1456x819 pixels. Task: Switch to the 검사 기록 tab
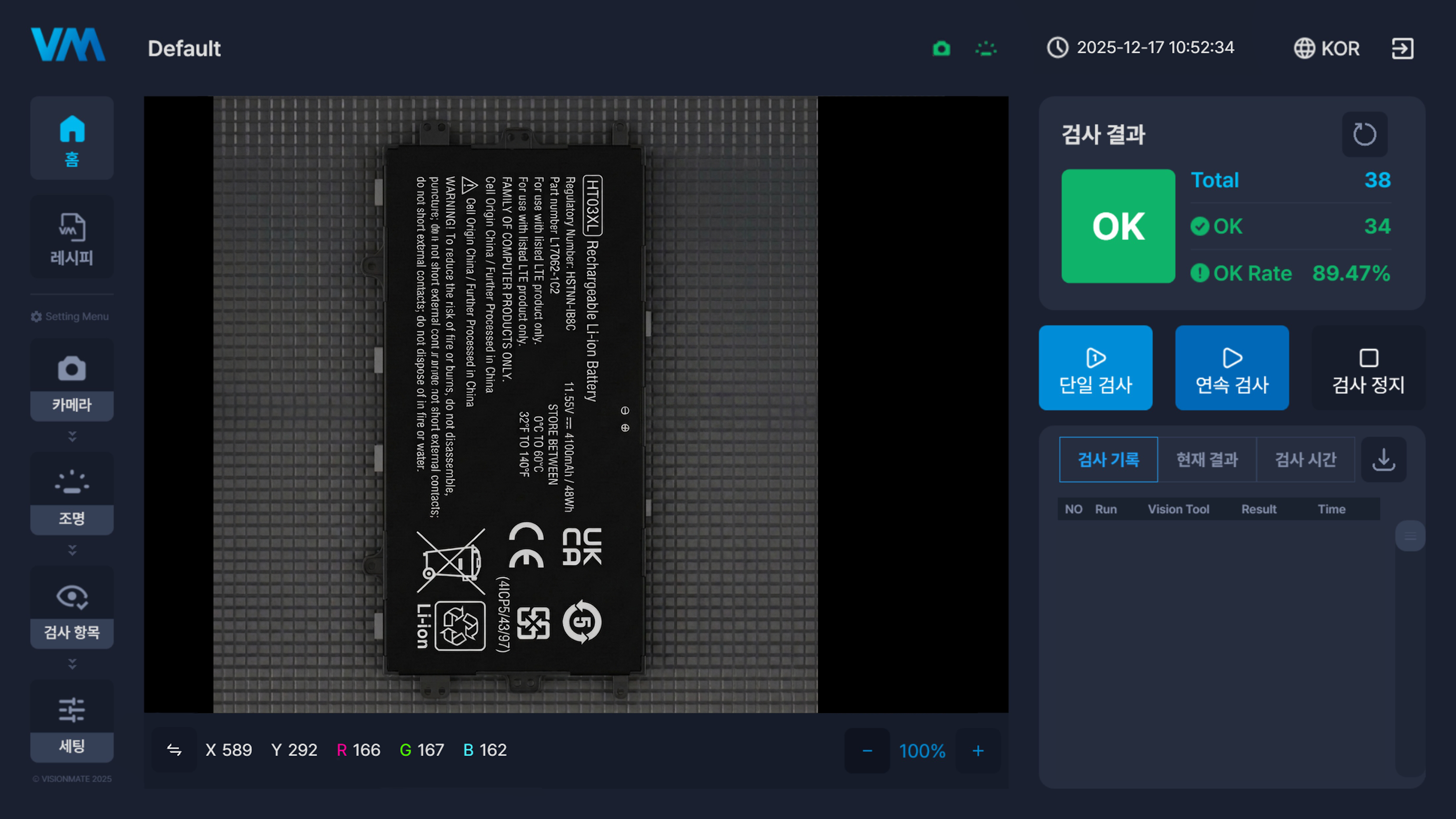1109,460
